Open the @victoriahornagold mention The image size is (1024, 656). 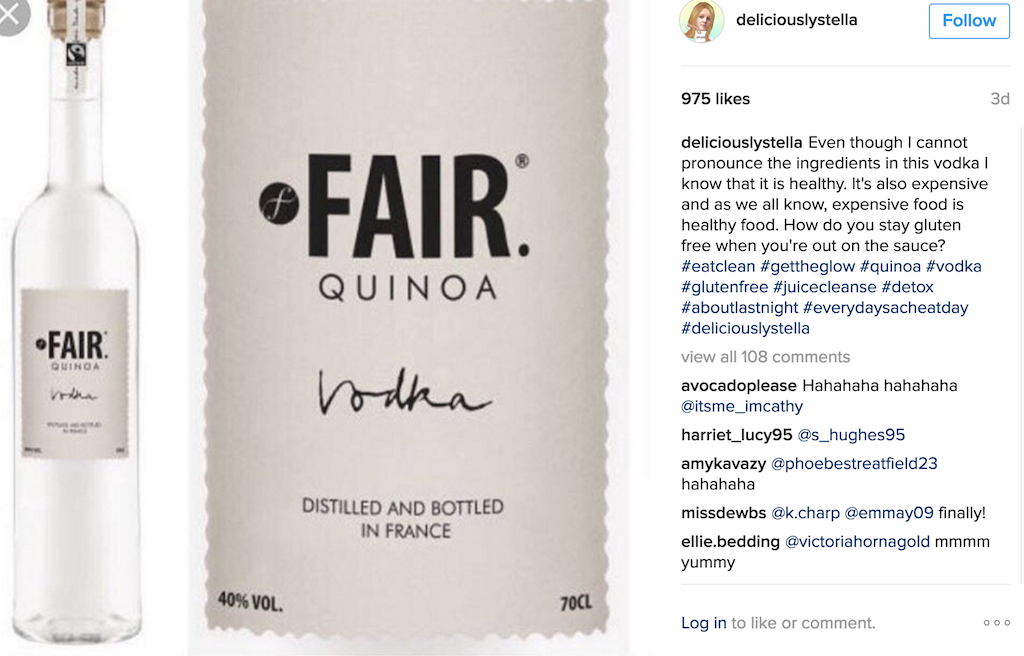click(x=857, y=542)
